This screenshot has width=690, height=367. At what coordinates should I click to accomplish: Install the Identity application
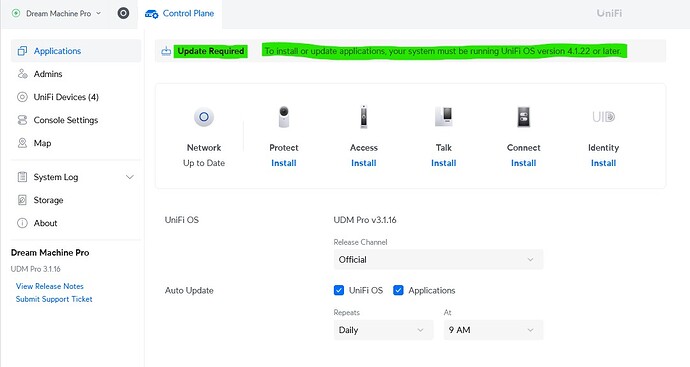[x=603, y=163]
